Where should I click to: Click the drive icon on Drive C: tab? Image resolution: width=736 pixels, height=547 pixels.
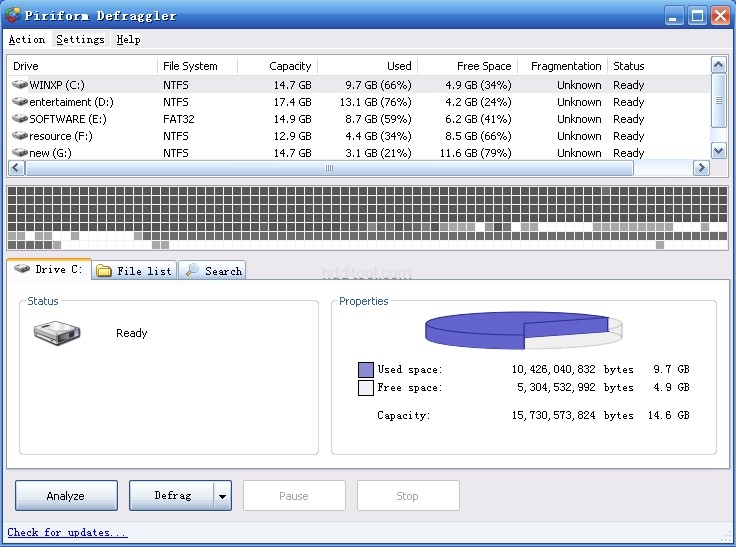(22, 269)
